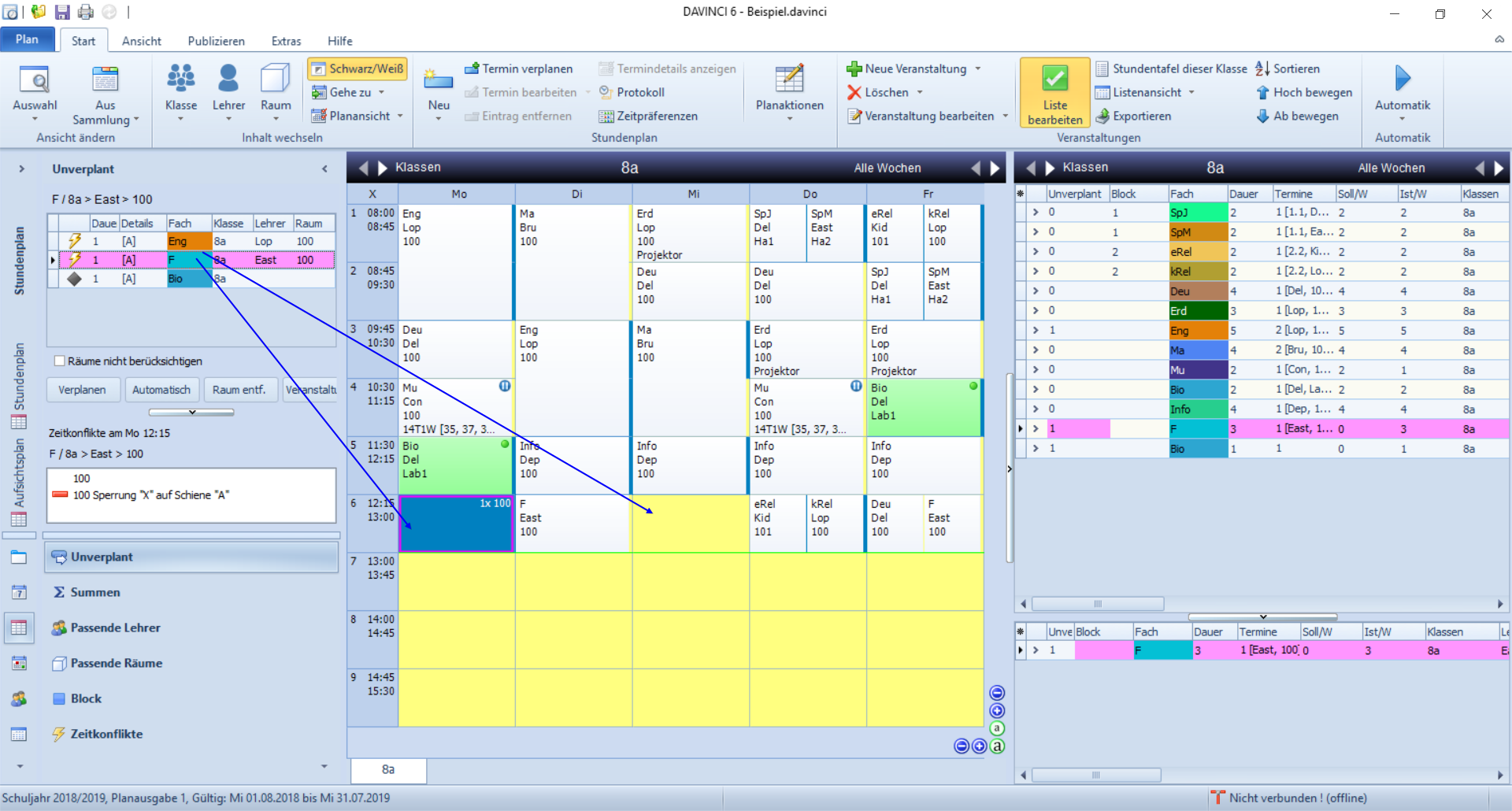This screenshot has height=811, width=1512.
Task: Expand the Deu row in list
Action: tap(1036, 291)
